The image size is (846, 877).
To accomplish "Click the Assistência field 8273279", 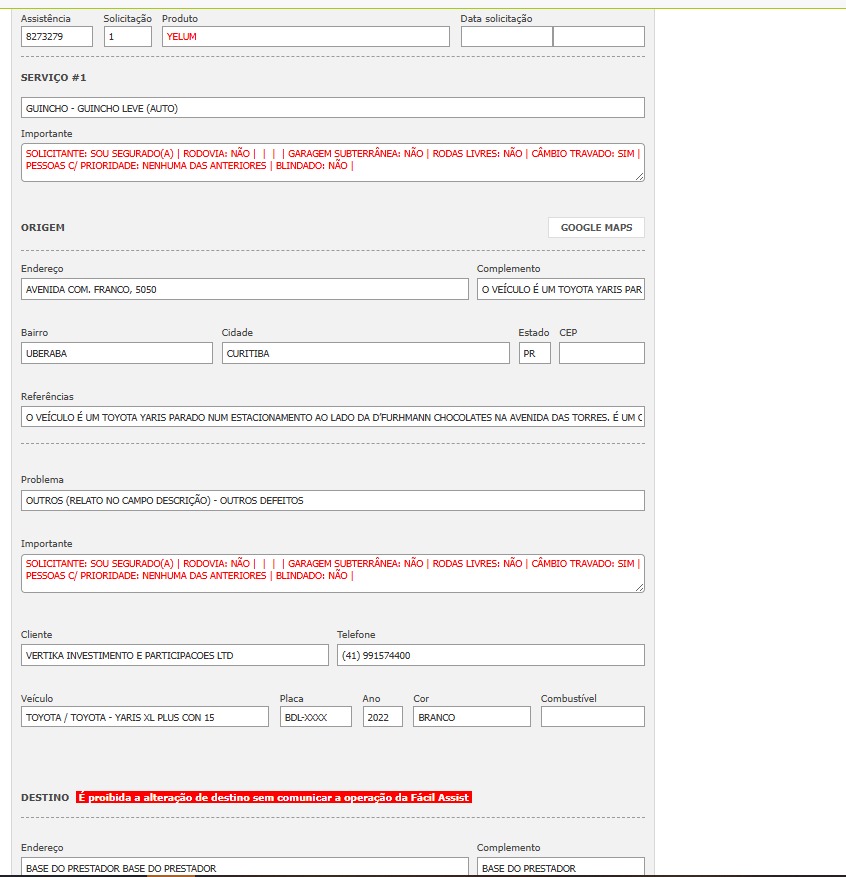I will [56, 37].
